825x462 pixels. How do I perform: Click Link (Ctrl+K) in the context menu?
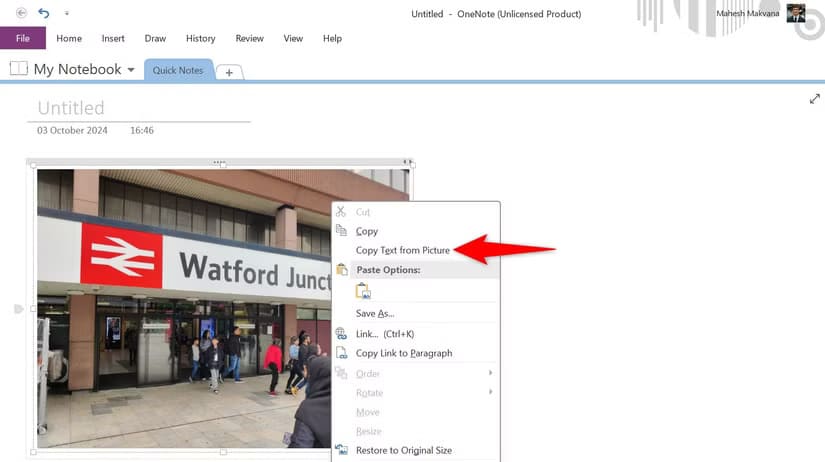384,333
